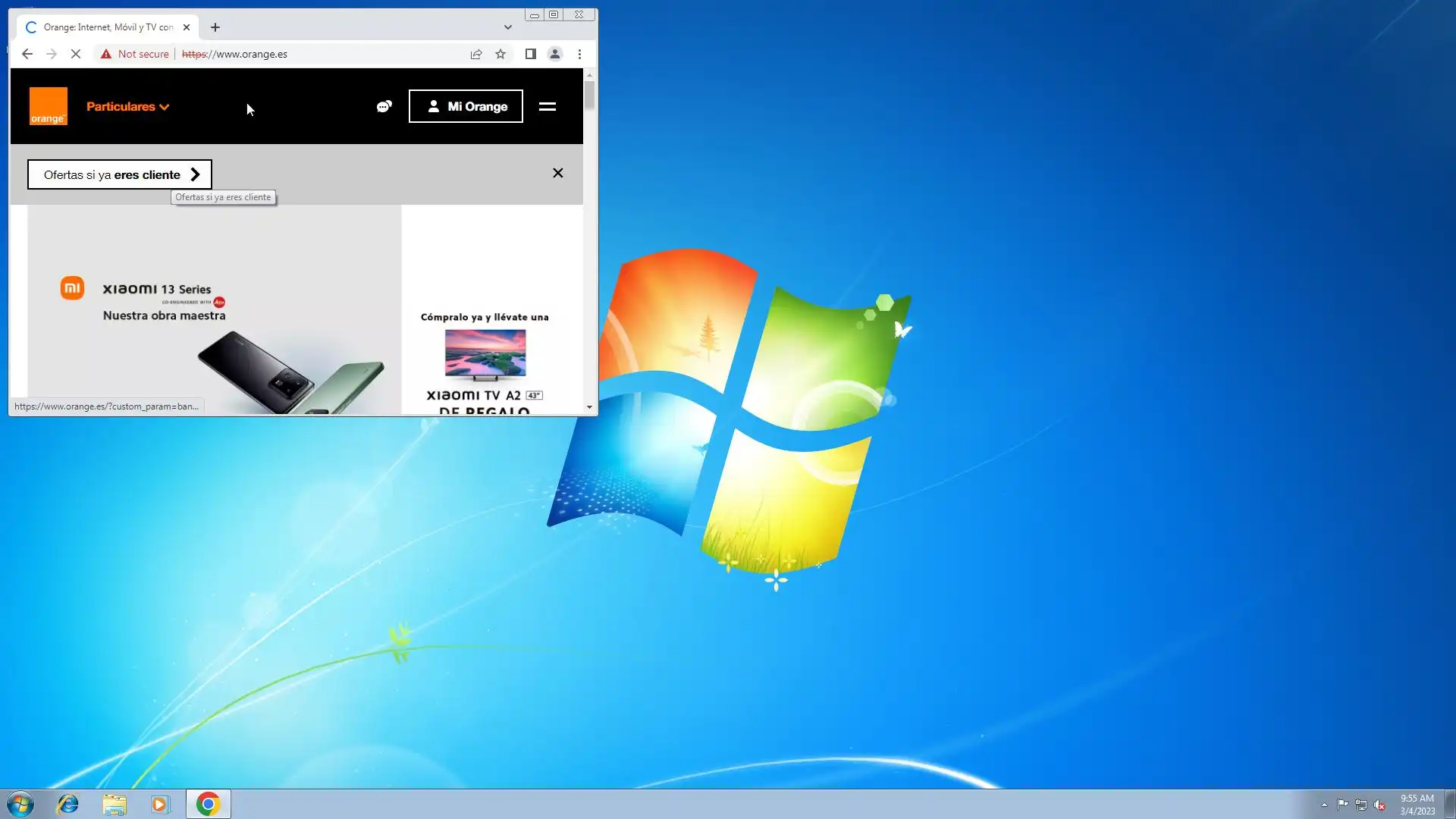Open the Chrome profile avatar icon
Screen dimensions: 1456x819
[x=555, y=54]
